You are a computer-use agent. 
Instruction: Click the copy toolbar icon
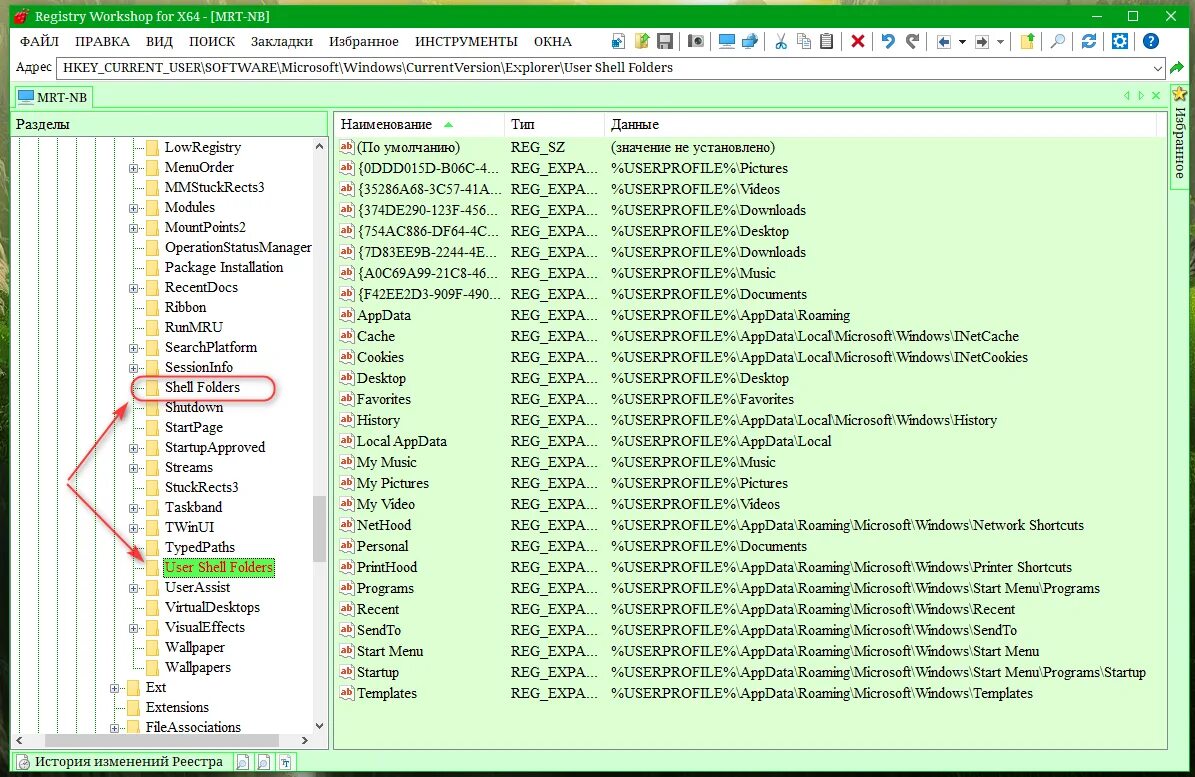click(803, 41)
